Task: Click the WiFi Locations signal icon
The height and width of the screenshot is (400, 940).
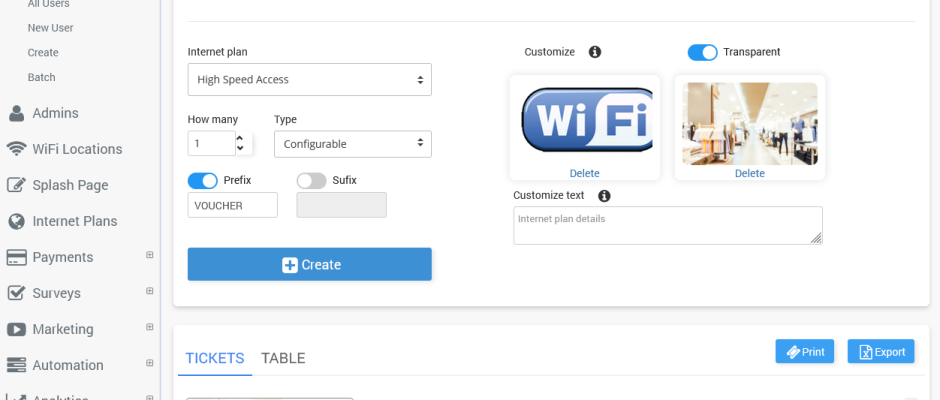Action: pyautogui.click(x=16, y=149)
